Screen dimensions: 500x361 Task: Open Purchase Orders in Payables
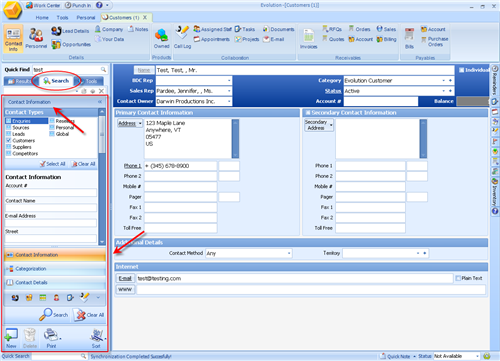[x=435, y=41]
